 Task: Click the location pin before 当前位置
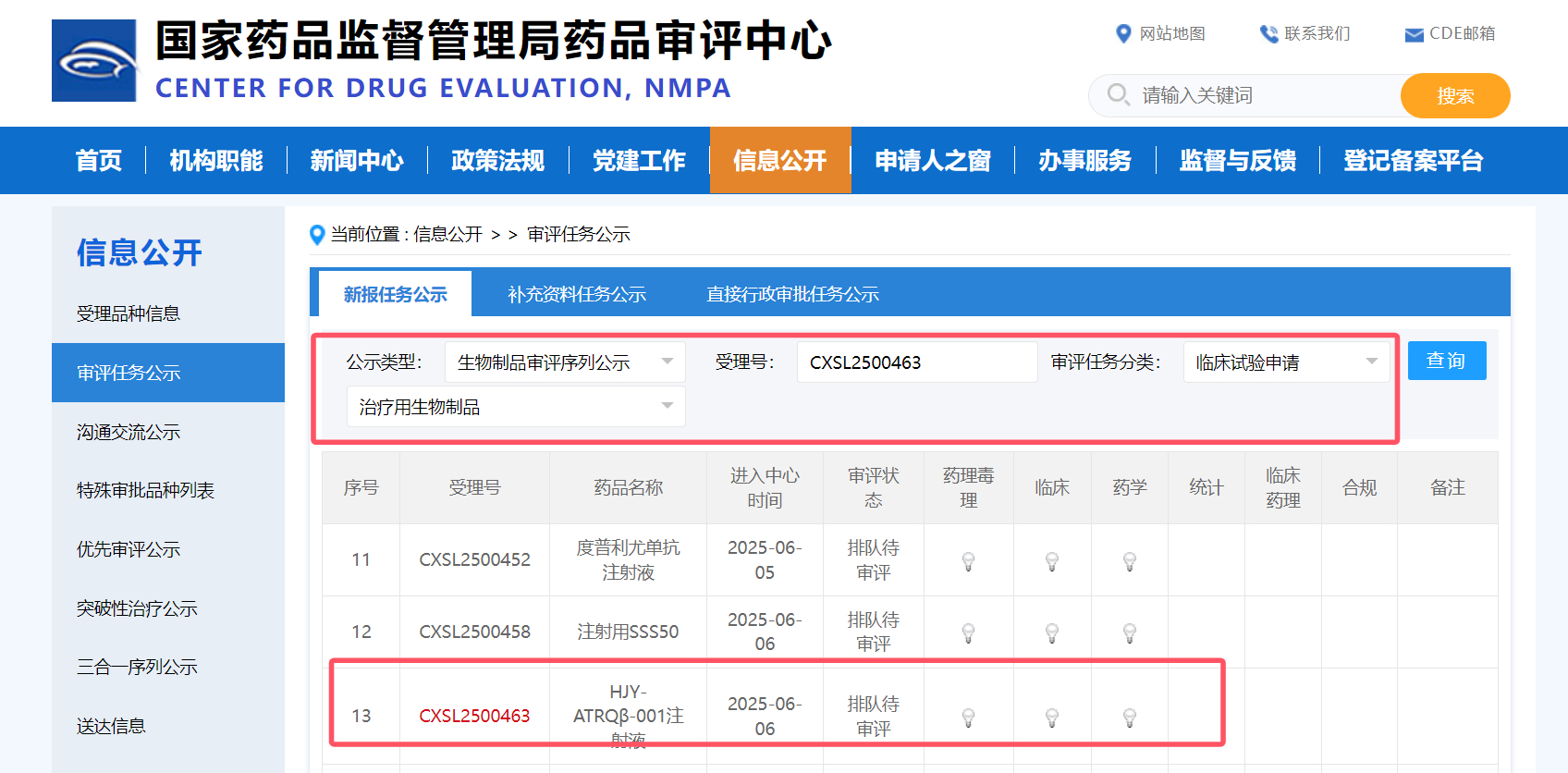(317, 235)
